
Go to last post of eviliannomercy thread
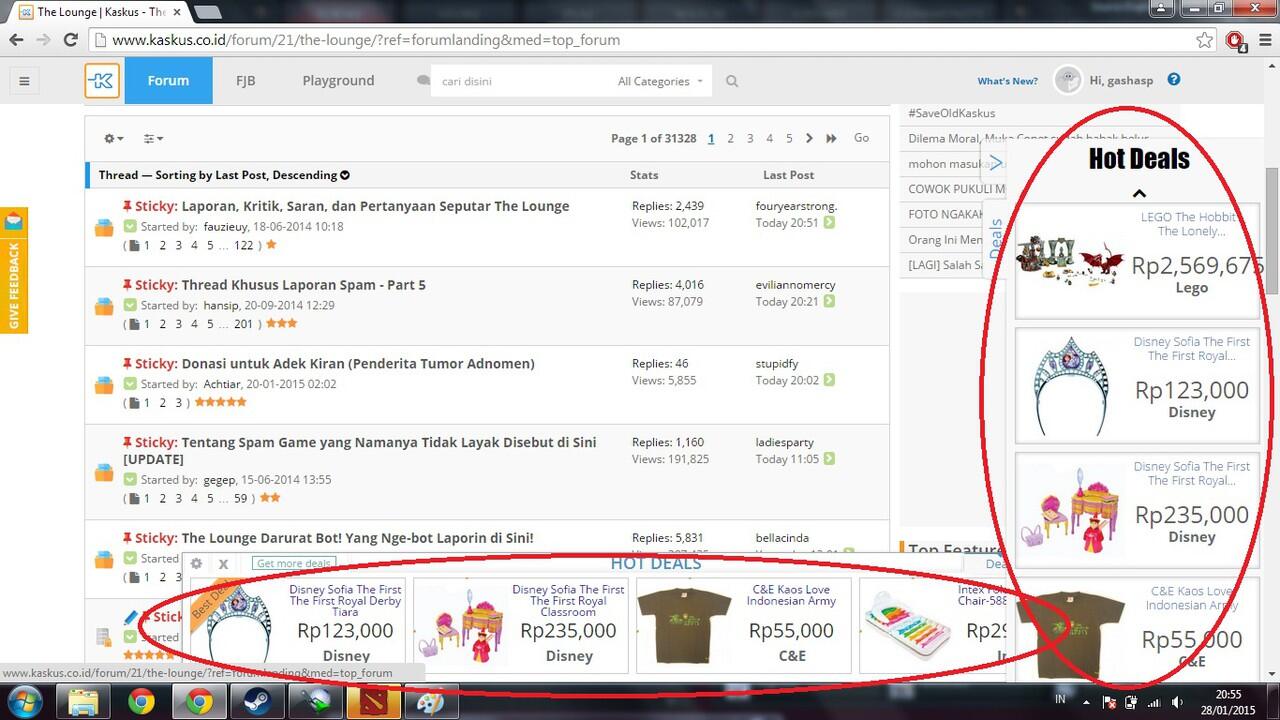pos(829,301)
